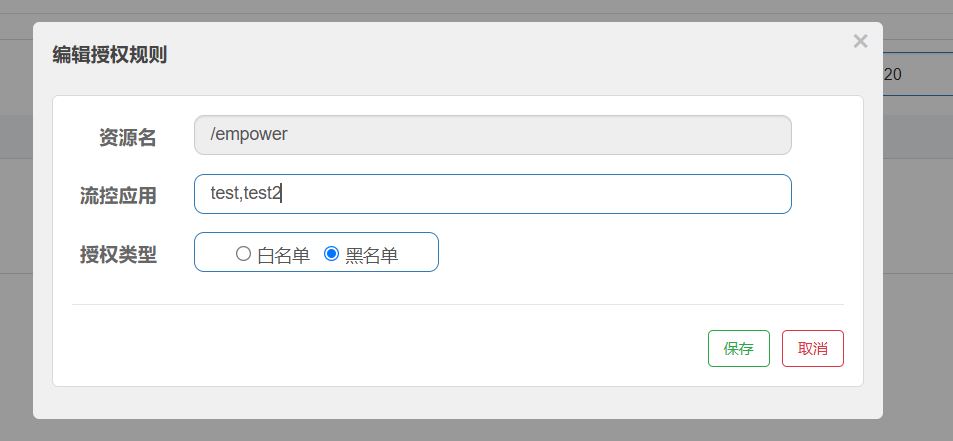Click the 黑名单 label text

coord(371,255)
